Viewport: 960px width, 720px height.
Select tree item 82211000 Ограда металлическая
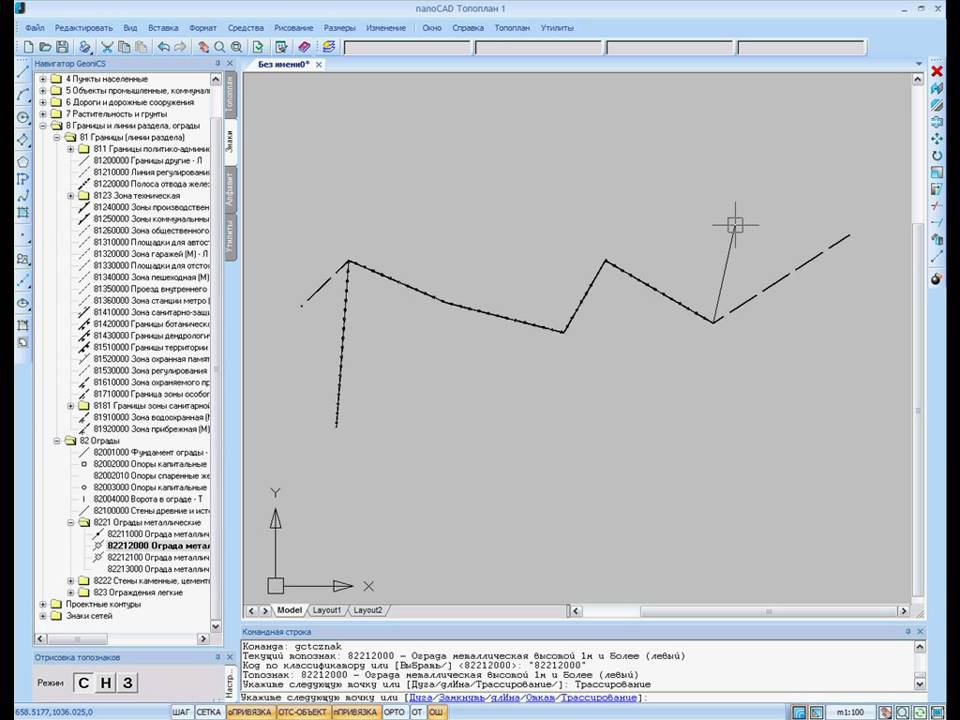158,534
